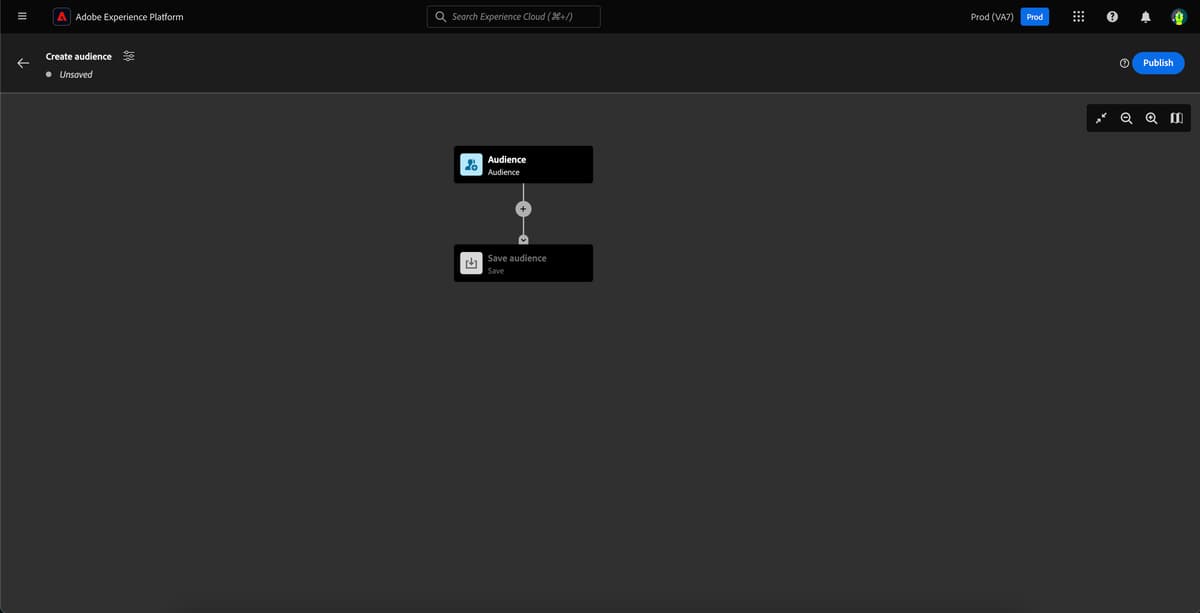This screenshot has height=613, width=1200.
Task: Click the notifications bell icon
Action: click(x=1145, y=16)
